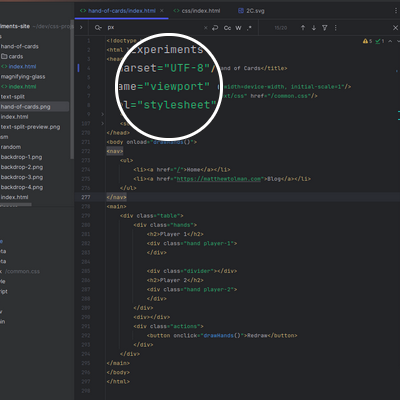The height and width of the screenshot is (400, 400).
Task: Open search bar more options menu
Action: [336, 28]
